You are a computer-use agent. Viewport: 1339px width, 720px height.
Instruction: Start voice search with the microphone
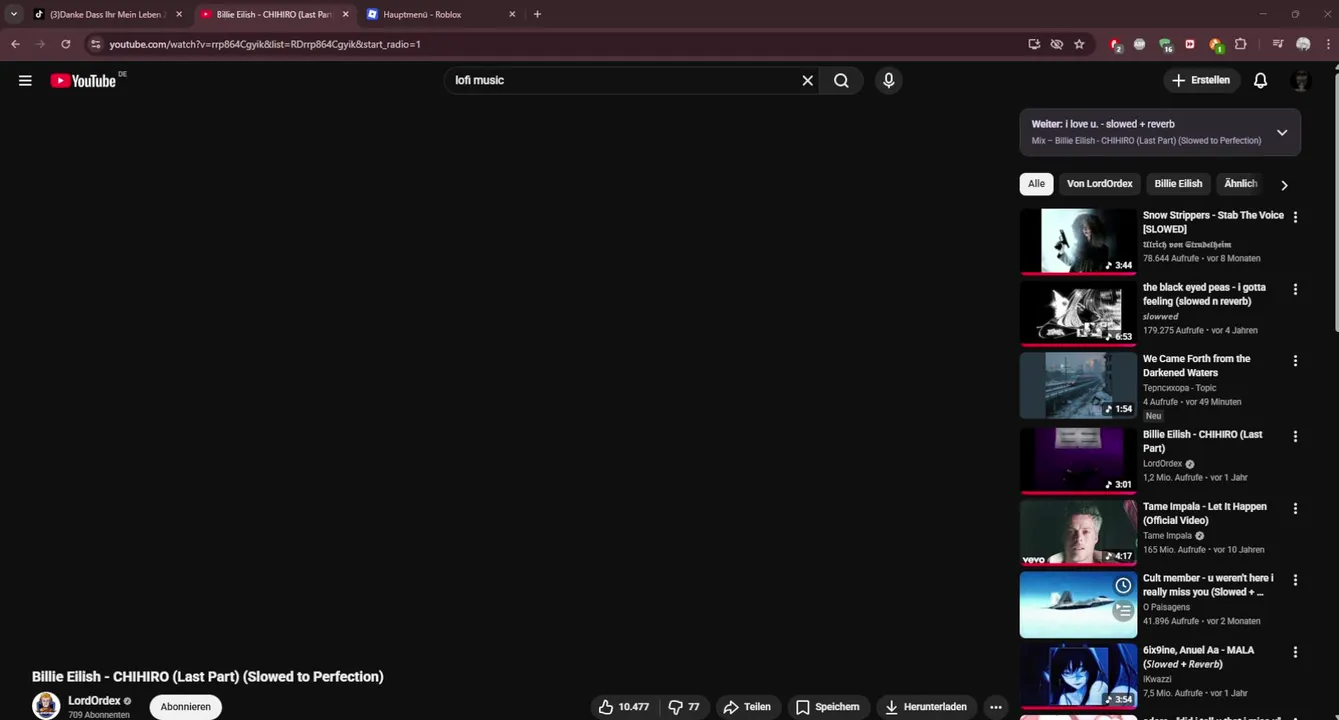888,80
